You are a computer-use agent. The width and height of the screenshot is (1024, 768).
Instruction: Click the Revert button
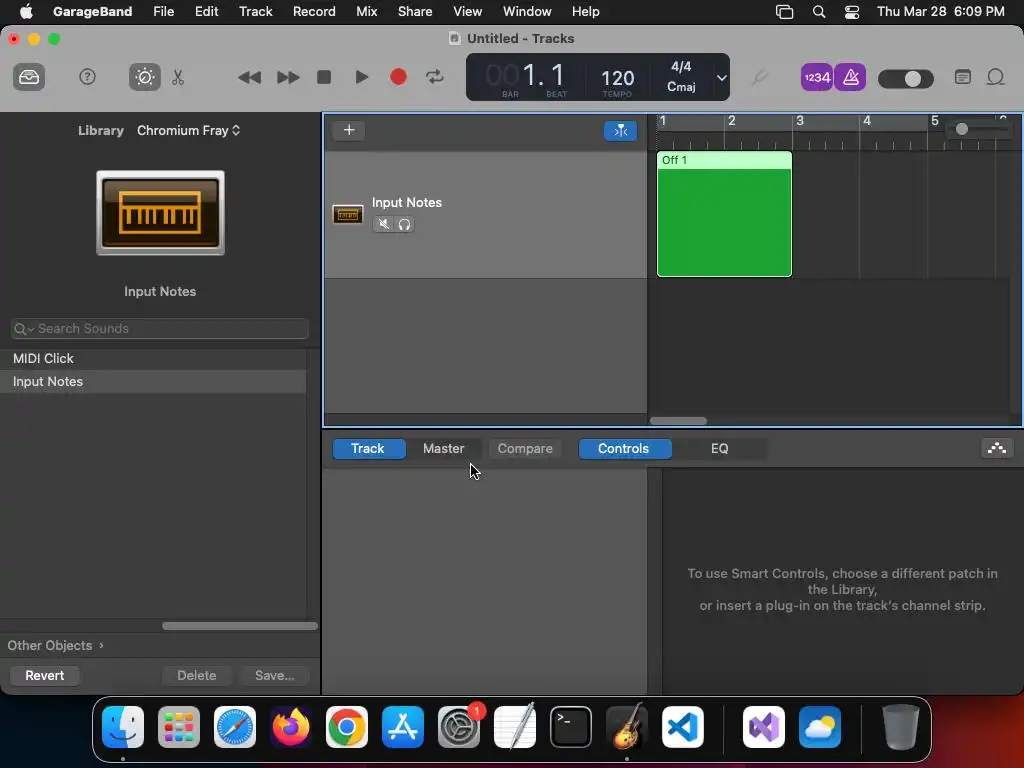pos(44,675)
